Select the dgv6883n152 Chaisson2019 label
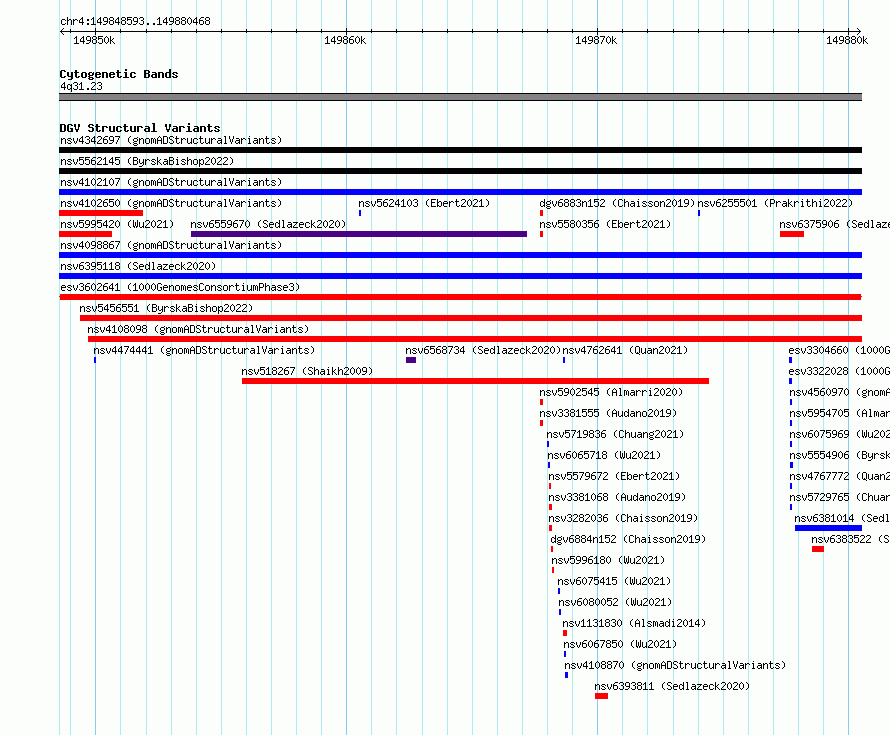 coord(618,203)
